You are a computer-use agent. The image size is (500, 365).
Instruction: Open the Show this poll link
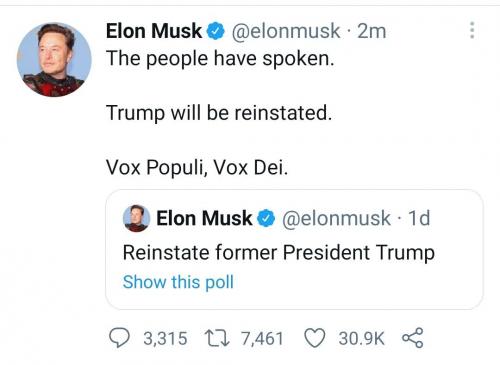click(178, 282)
